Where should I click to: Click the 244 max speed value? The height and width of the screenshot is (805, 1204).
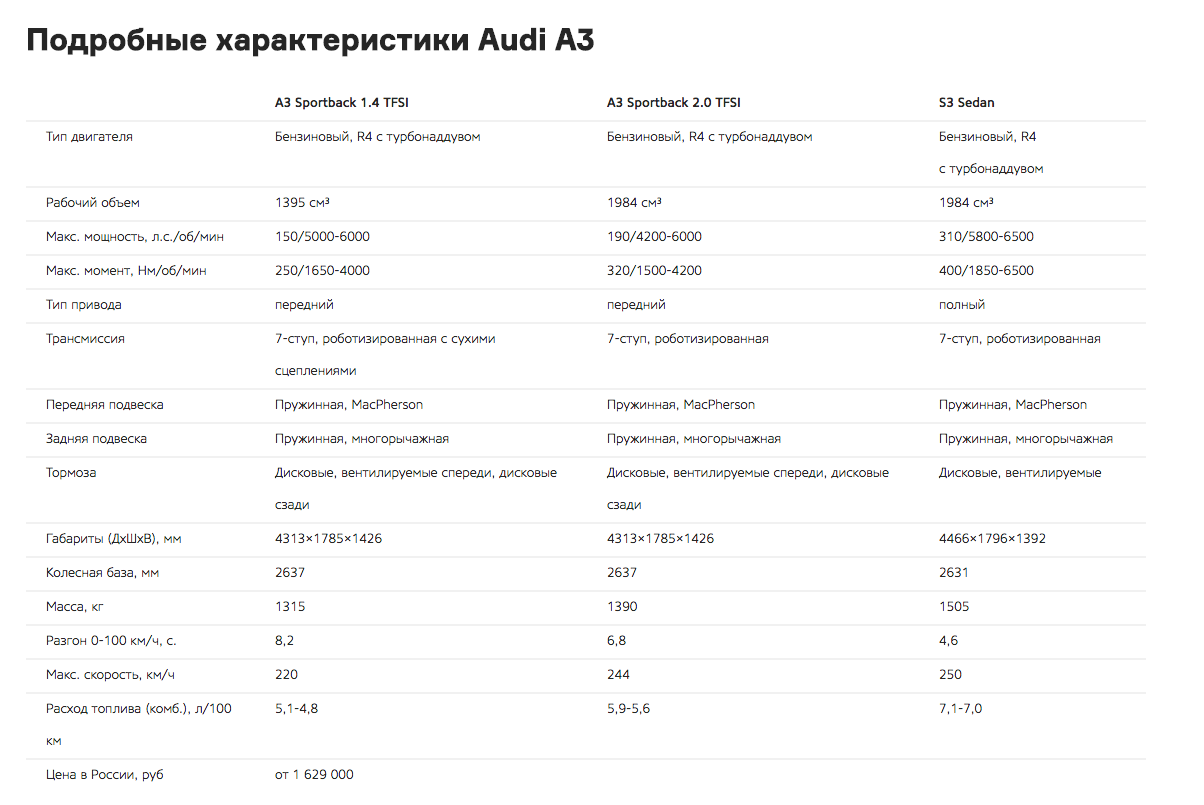click(618, 675)
